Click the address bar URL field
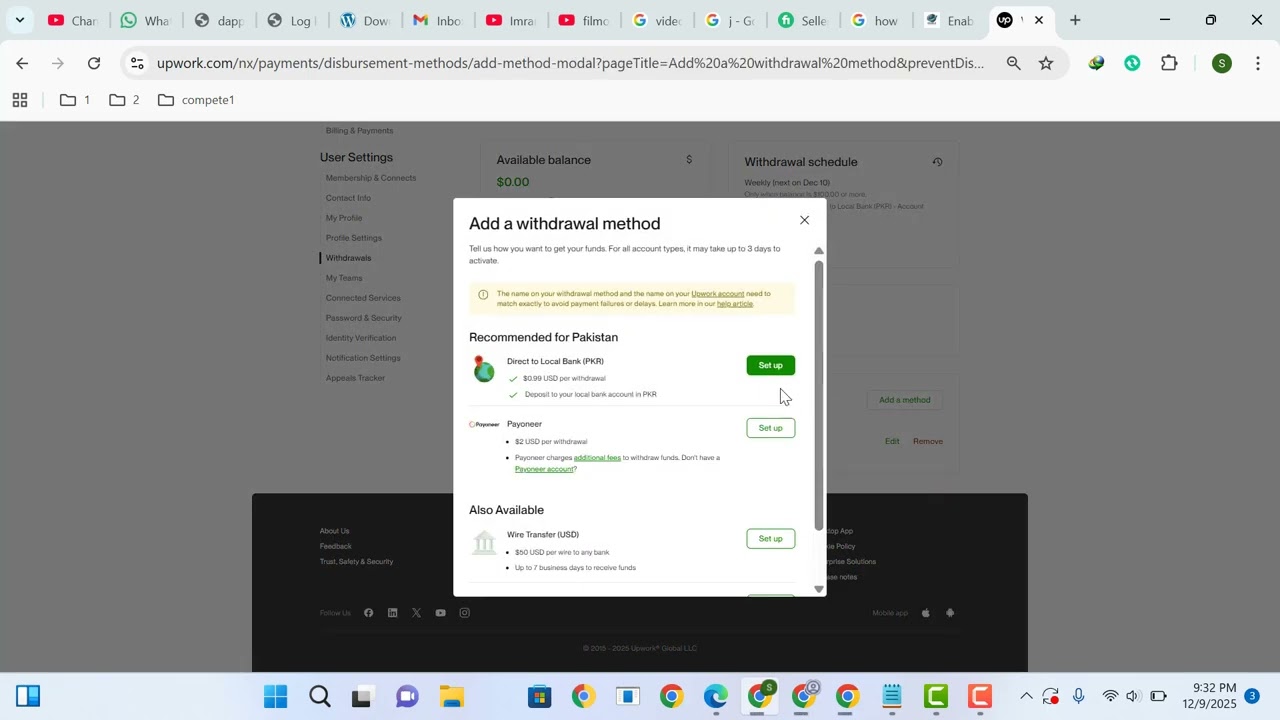This screenshot has height=720, width=1280. [570, 63]
